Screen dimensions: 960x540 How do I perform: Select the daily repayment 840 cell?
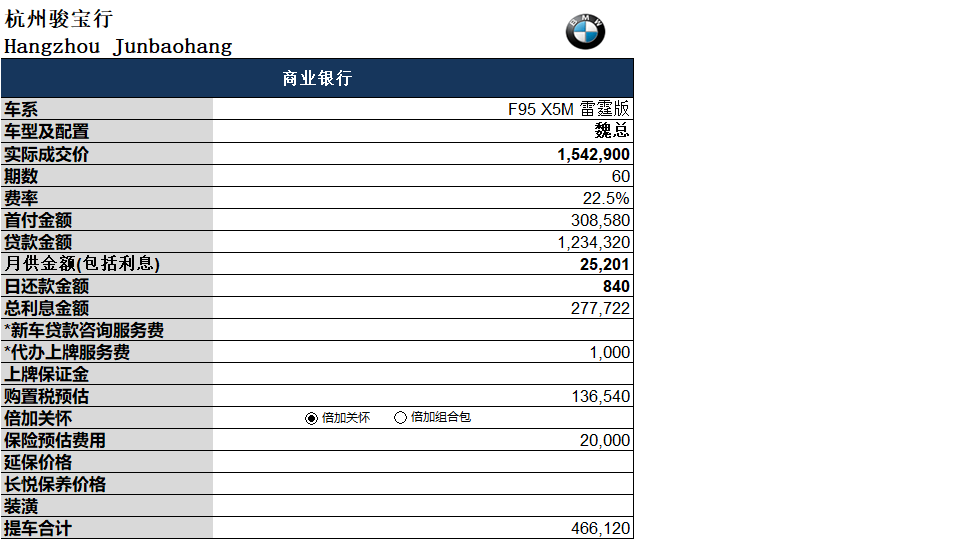click(423, 287)
